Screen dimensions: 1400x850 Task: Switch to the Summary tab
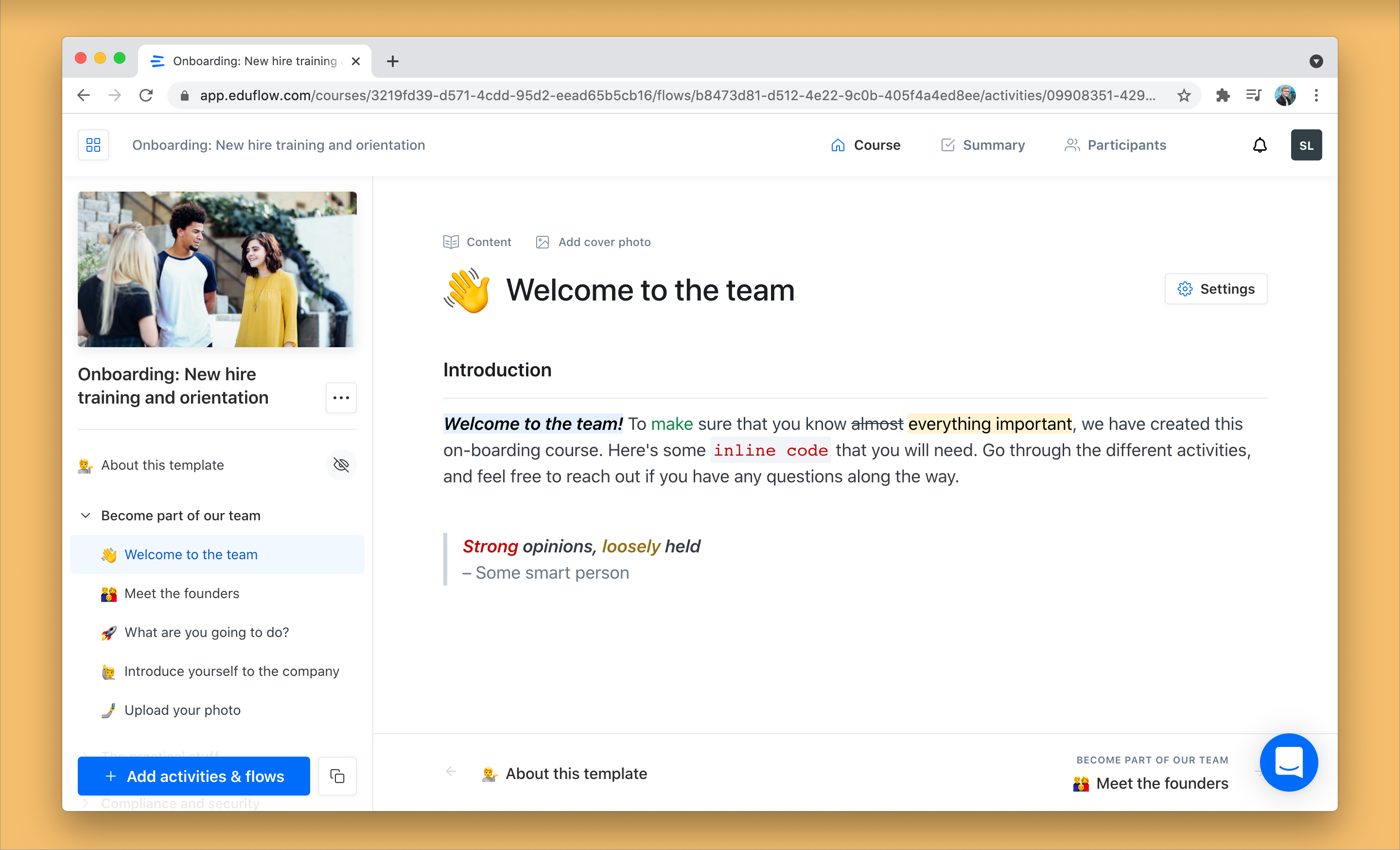pyautogui.click(x=983, y=145)
